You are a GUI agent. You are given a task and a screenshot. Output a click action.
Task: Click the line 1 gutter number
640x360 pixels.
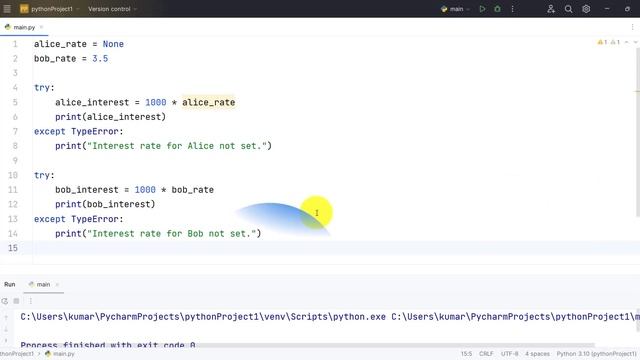pyautogui.click(x=15, y=44)
